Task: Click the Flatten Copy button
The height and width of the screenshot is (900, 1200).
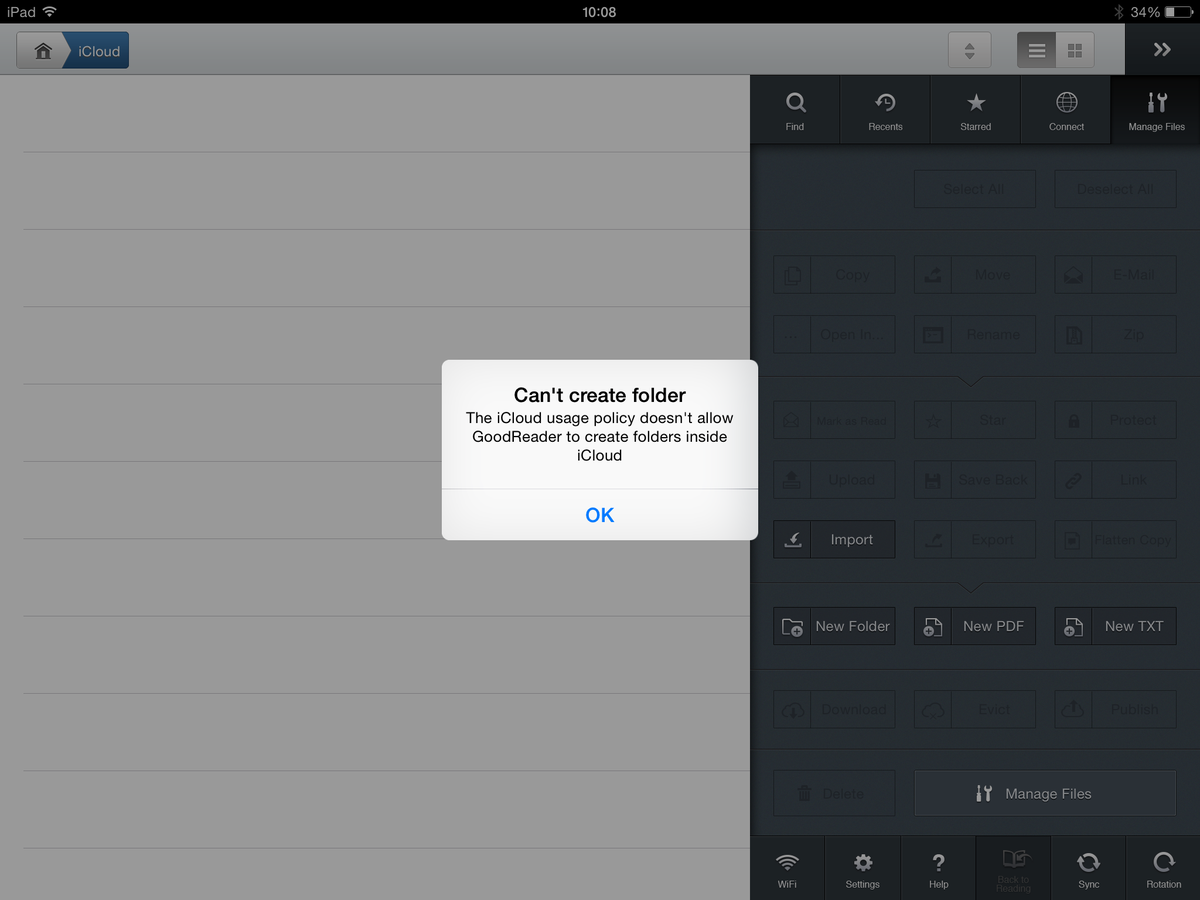Action: tap(1116, 539)
